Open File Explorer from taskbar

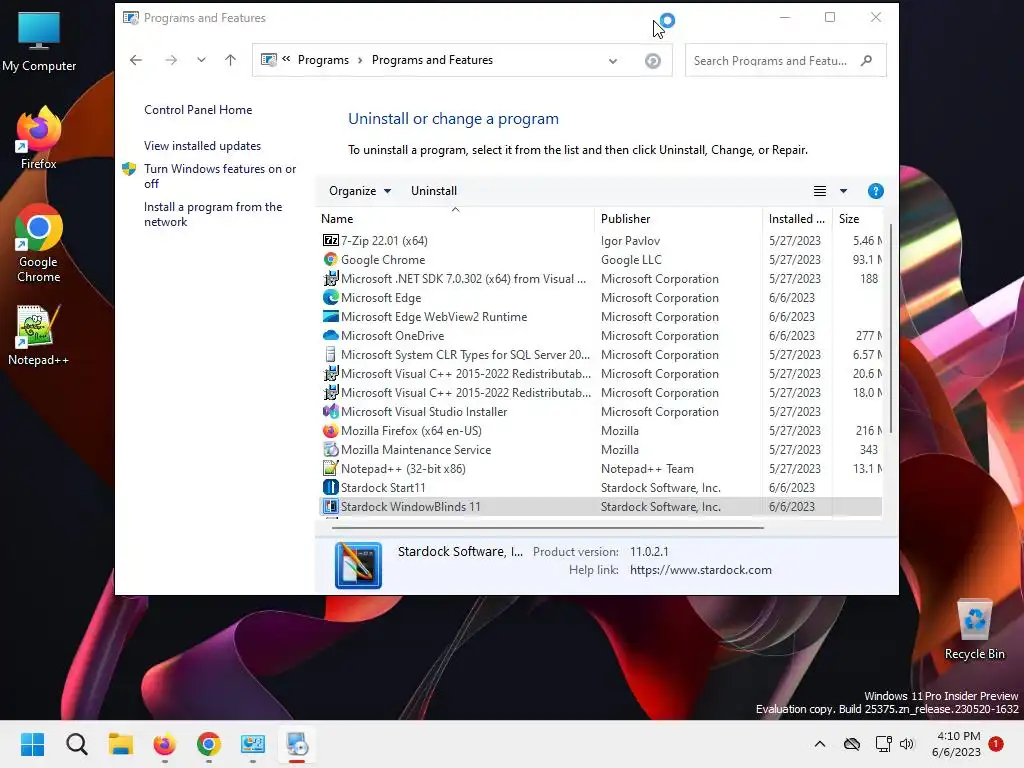coord(121,744)
